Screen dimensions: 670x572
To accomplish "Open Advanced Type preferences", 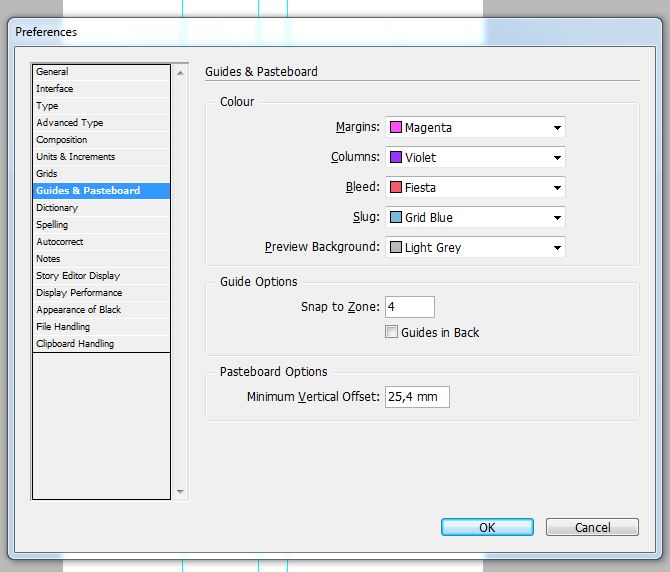I will pyautogui.click(x=101, y=123).
